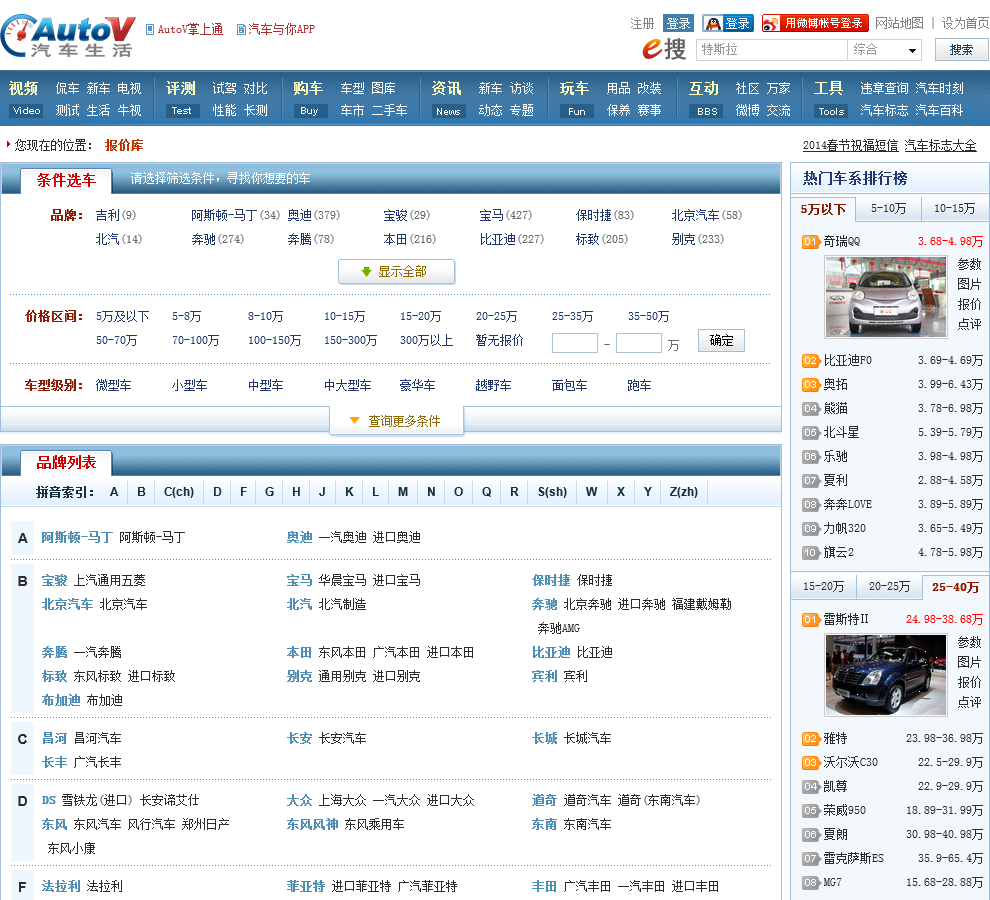Open the search category 综合 dropdown
Image resolution: width=990 pixels, height=900 pixels.
[884, 50]
